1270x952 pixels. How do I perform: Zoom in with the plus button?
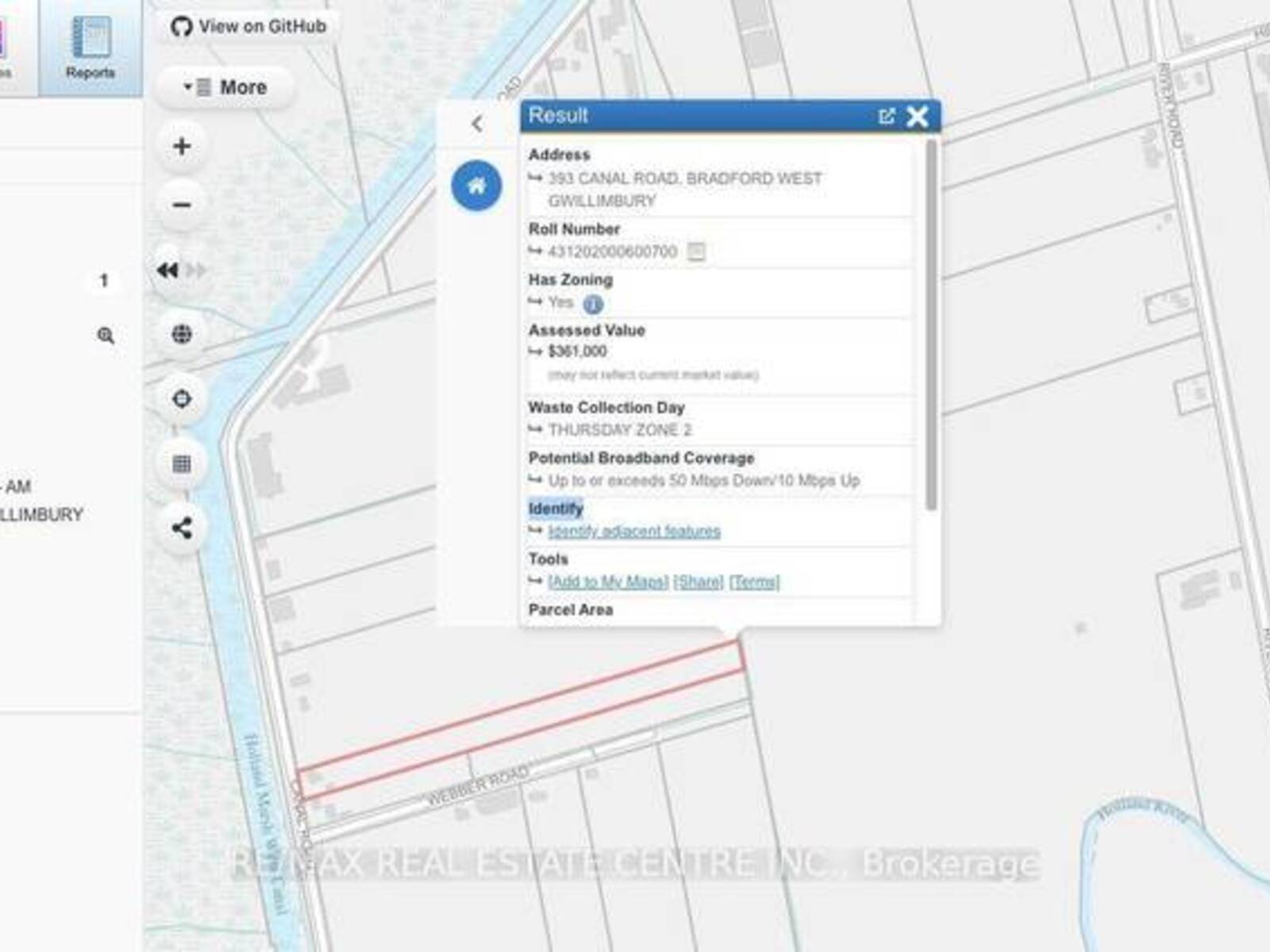[x=182, y=146]
